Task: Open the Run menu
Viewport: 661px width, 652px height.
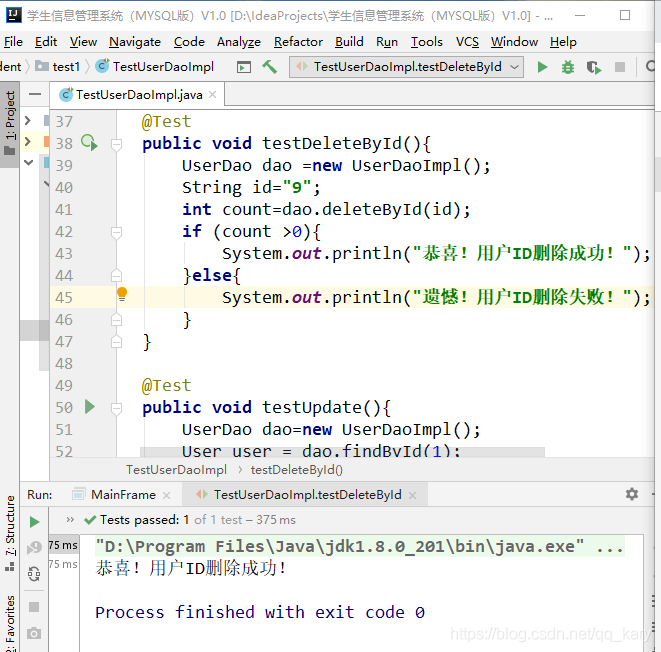Action: [387, 42]
